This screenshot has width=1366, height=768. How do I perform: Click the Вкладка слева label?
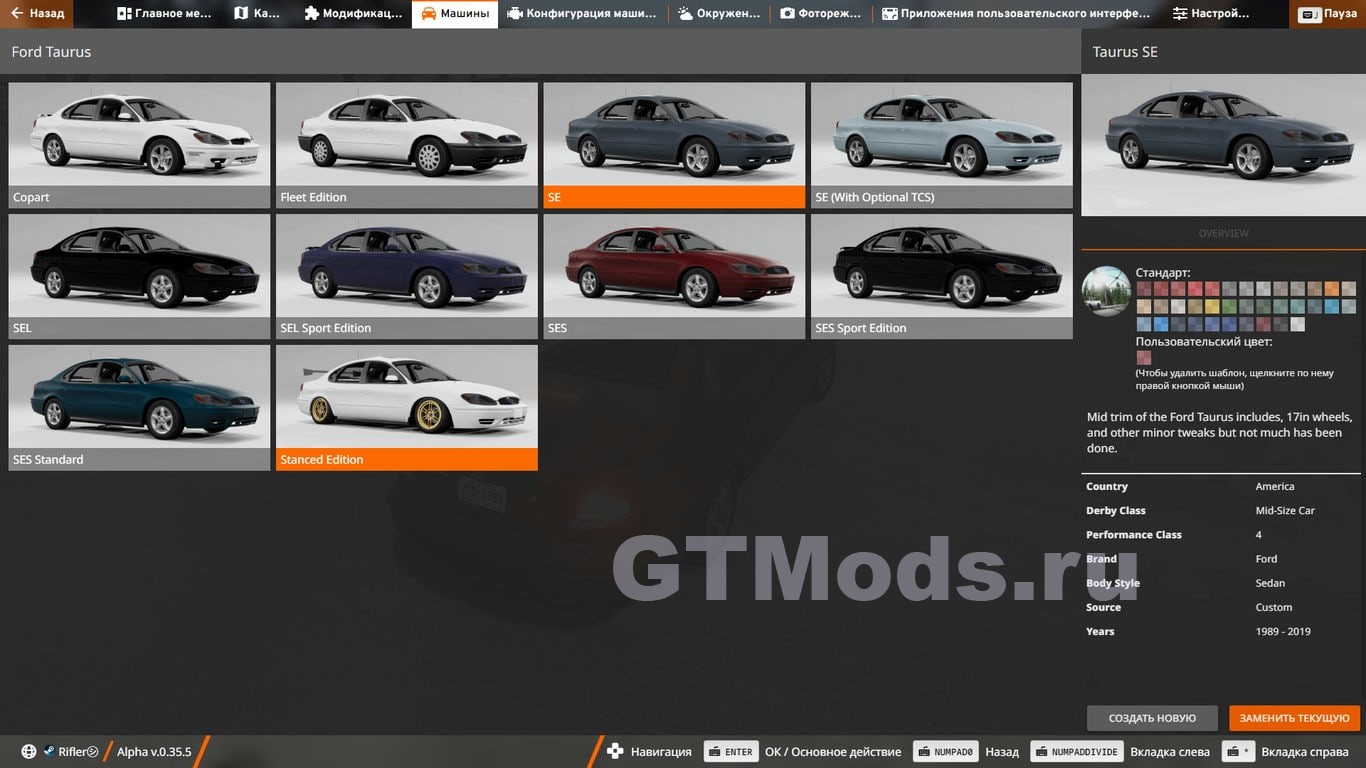[1170, 752]
